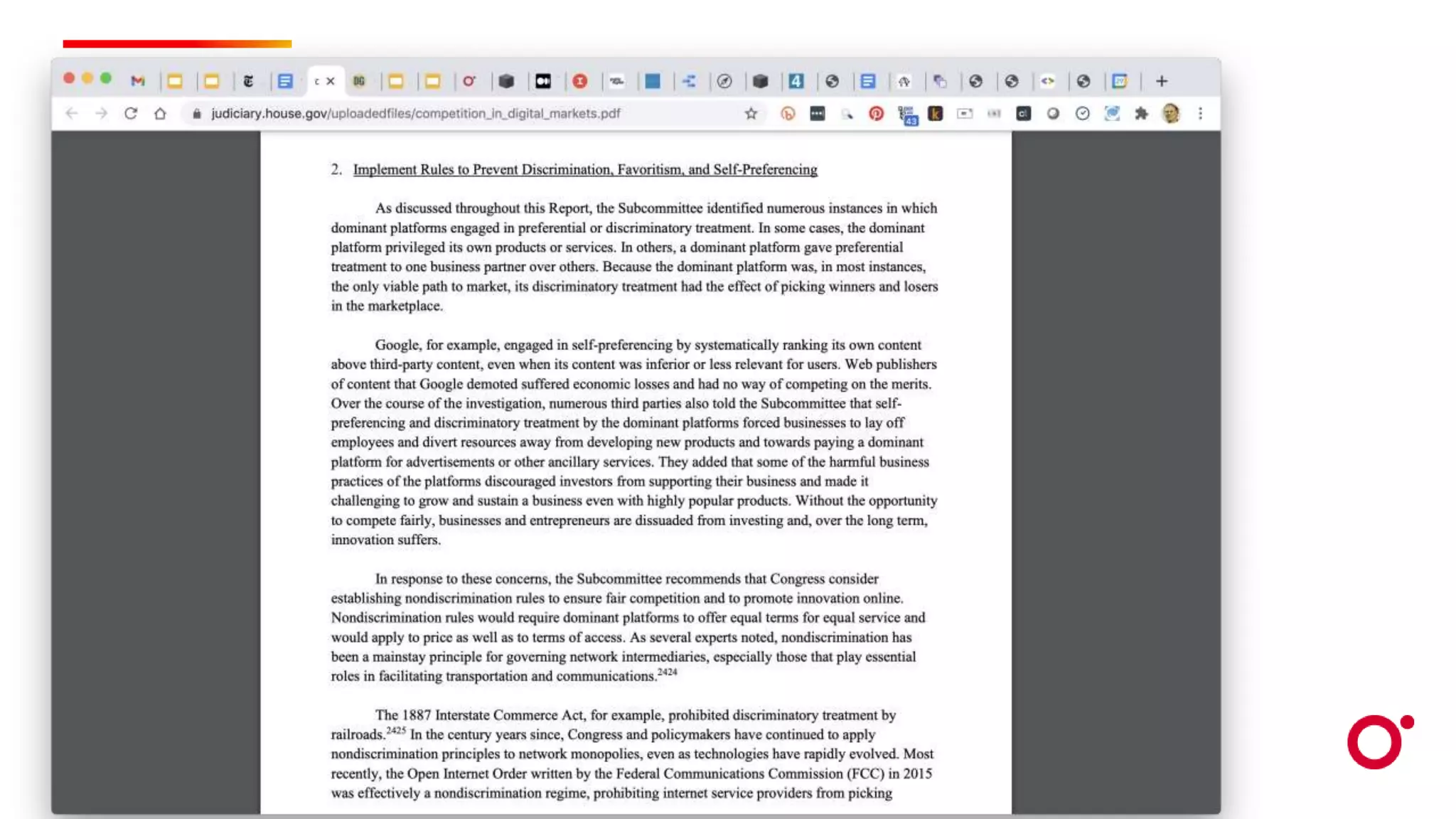Screen dimensions: 1456x819
Task: Switch to the New York Times tab
Action: (x=248, y=81)
